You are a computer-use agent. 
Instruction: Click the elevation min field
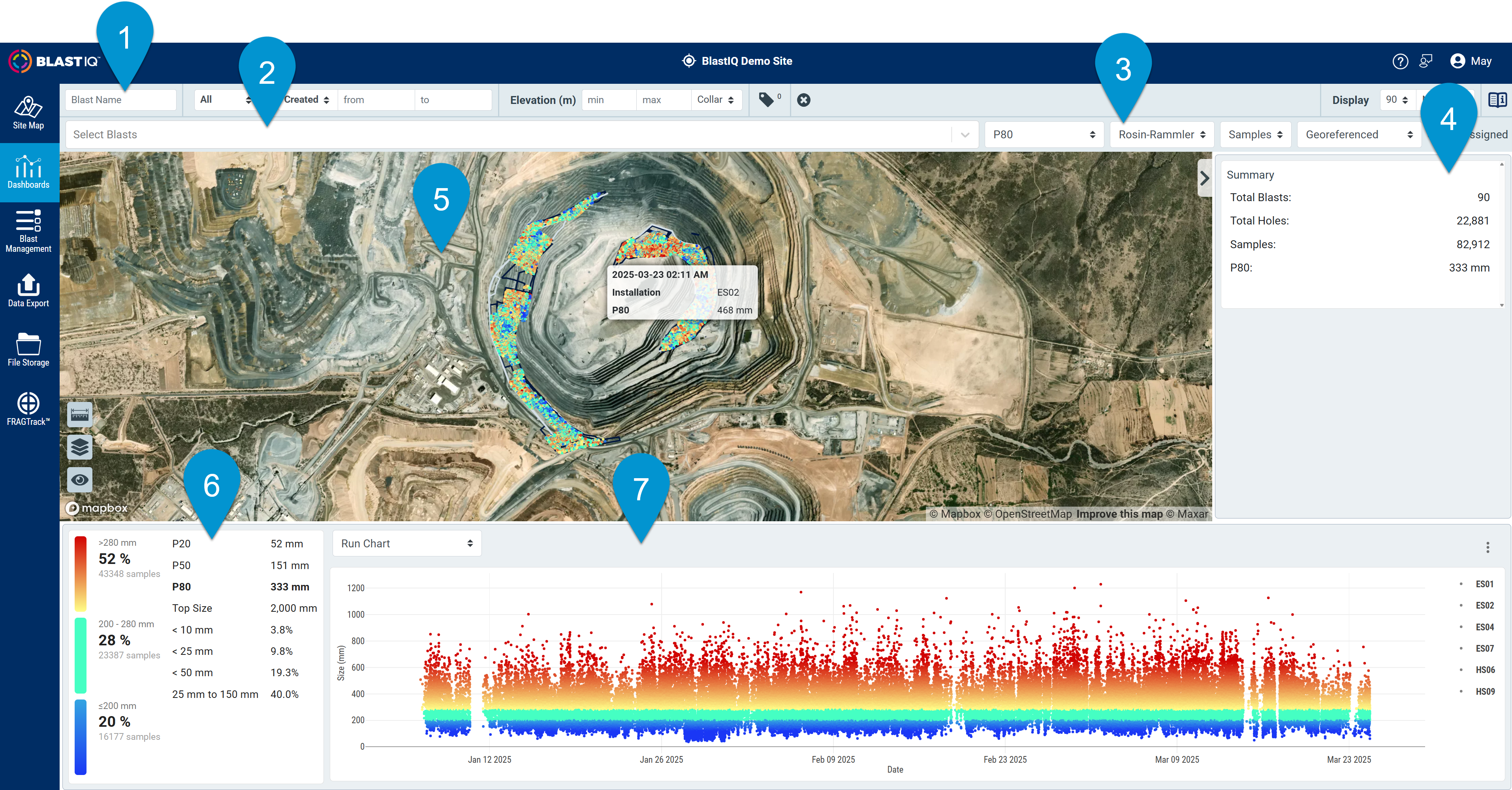pos(609,100)
